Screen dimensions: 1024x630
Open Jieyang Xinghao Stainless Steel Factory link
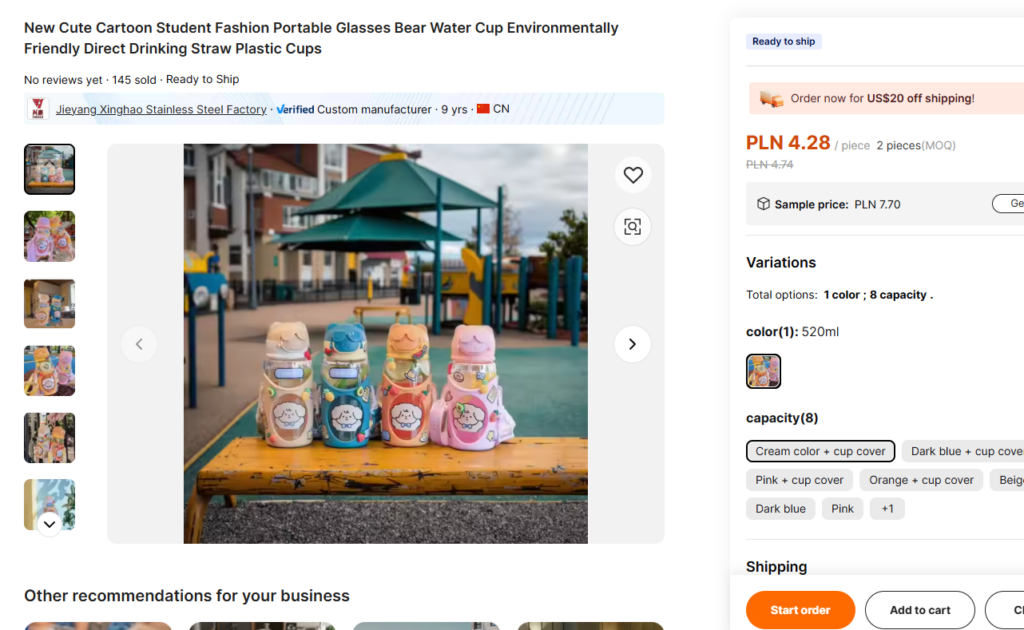161,109
